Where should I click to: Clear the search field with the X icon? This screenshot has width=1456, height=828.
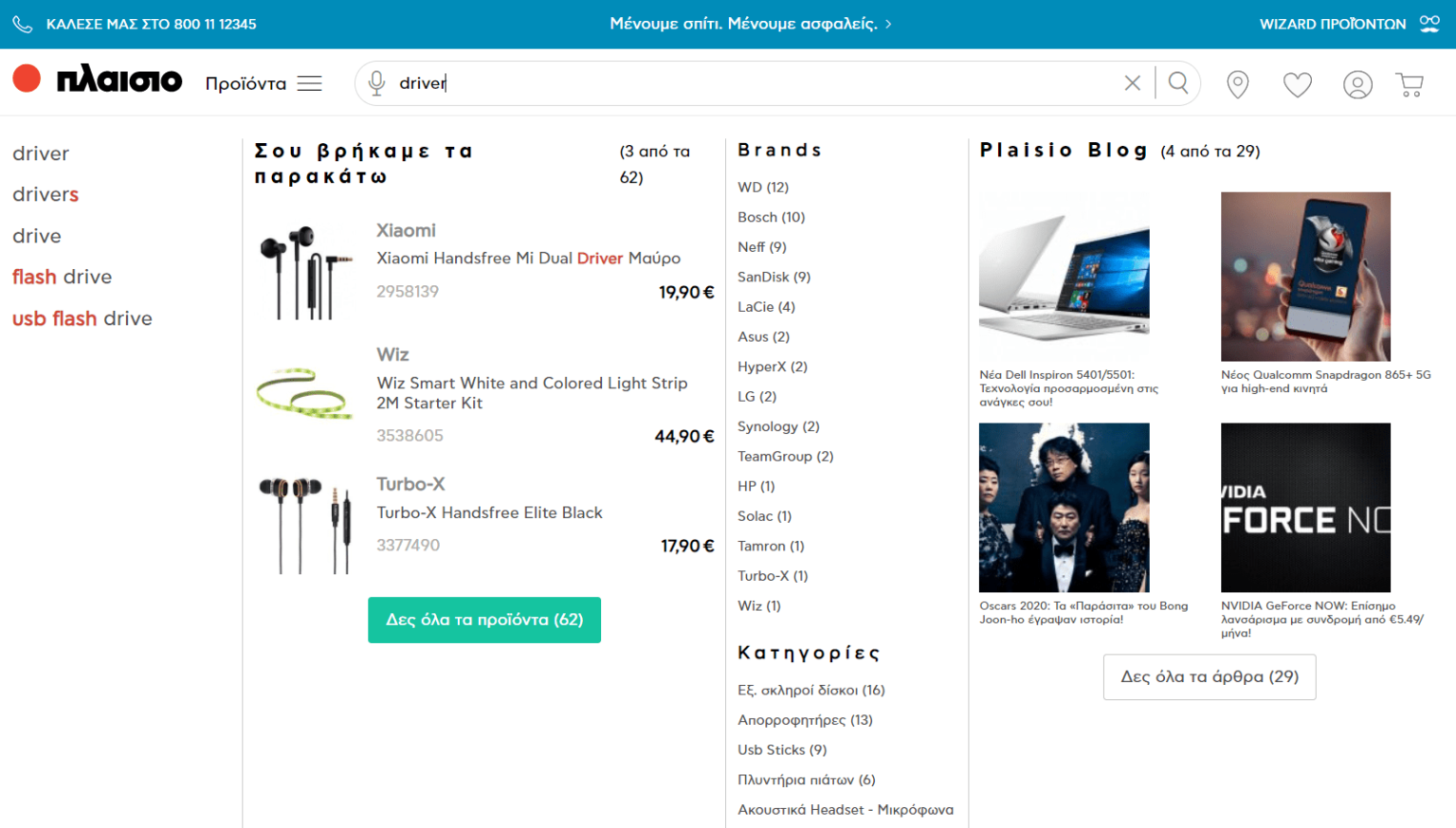[x=1132, y=83]
